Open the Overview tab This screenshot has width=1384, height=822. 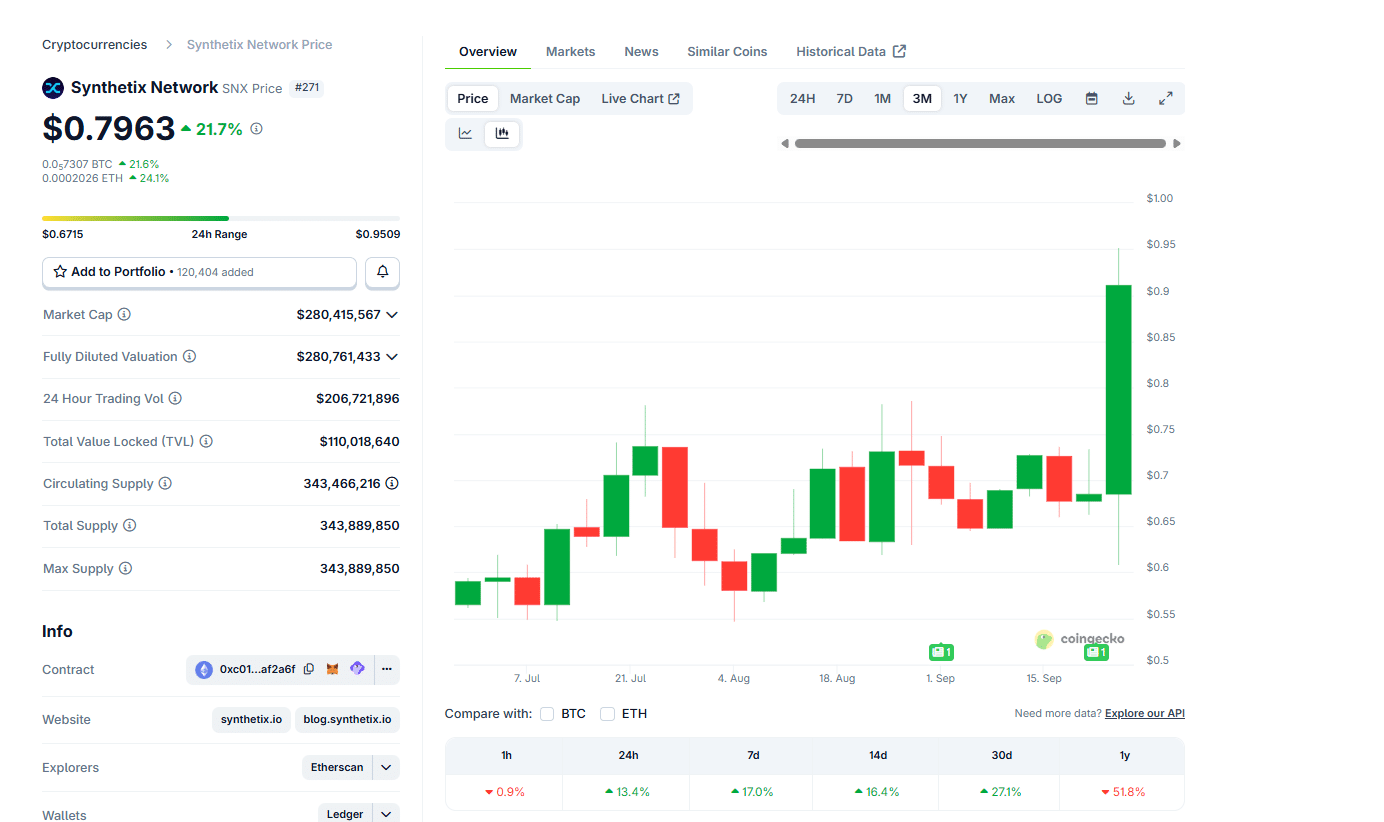[x=488, y=52]
